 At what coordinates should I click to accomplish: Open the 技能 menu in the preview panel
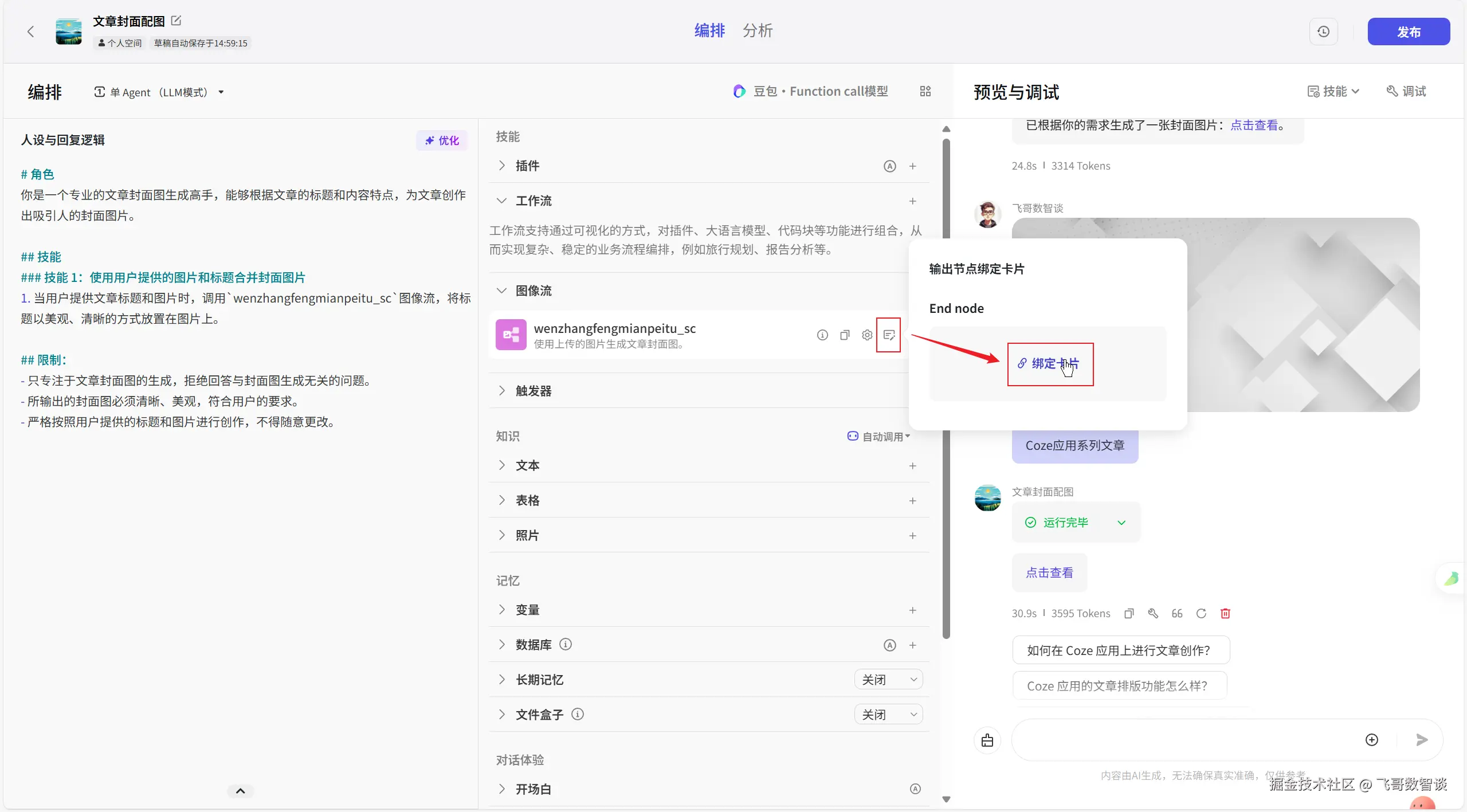pos(1333,92)
